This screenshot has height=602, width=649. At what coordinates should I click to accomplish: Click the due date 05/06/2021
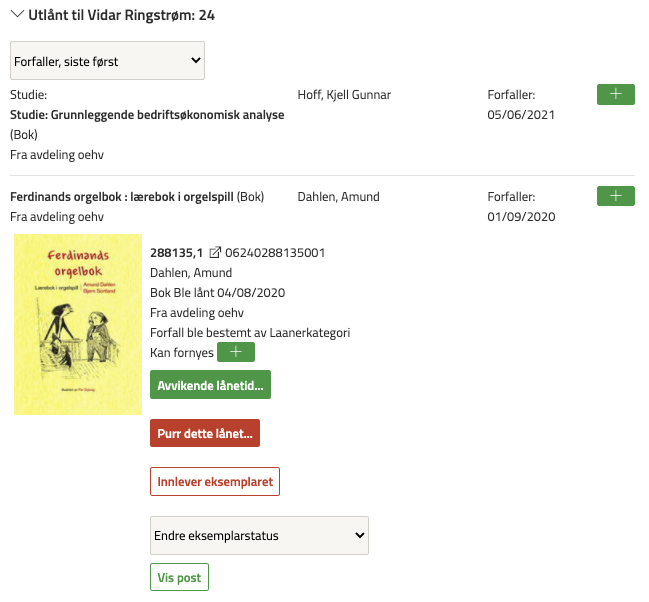(x=521, y=115)
